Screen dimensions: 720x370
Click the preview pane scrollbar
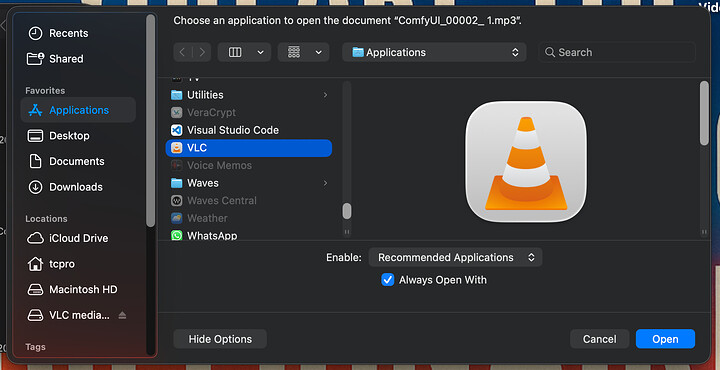coord(704,113)
